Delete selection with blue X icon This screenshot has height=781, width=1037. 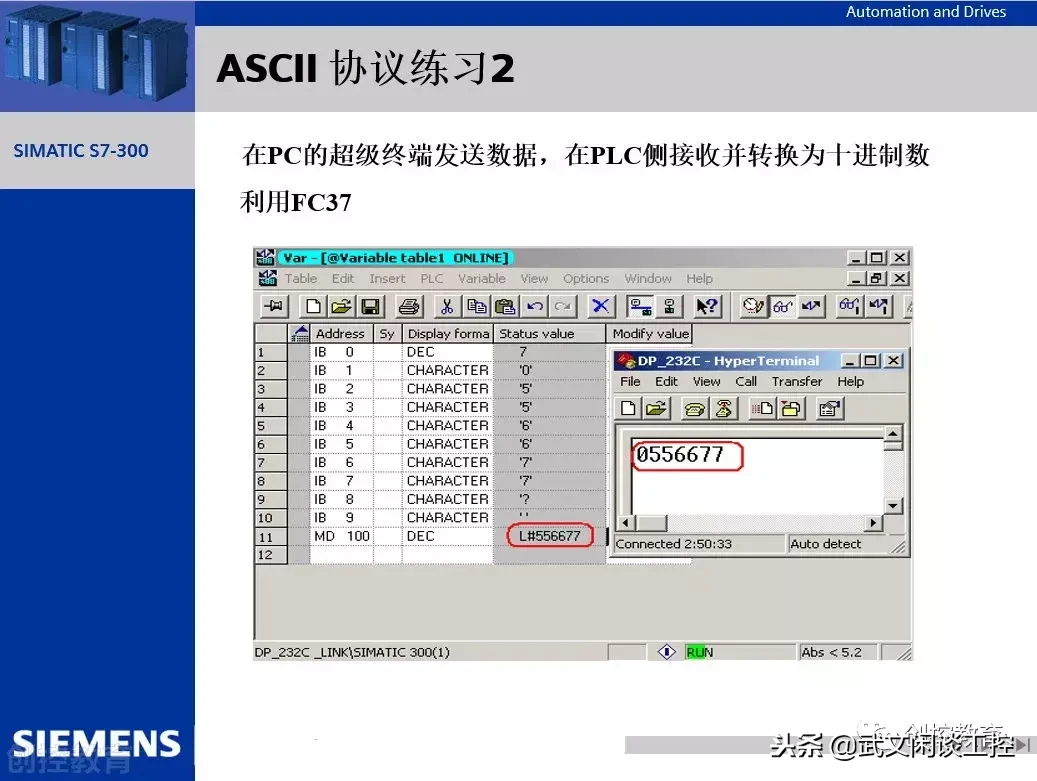(x=601, y=306)
